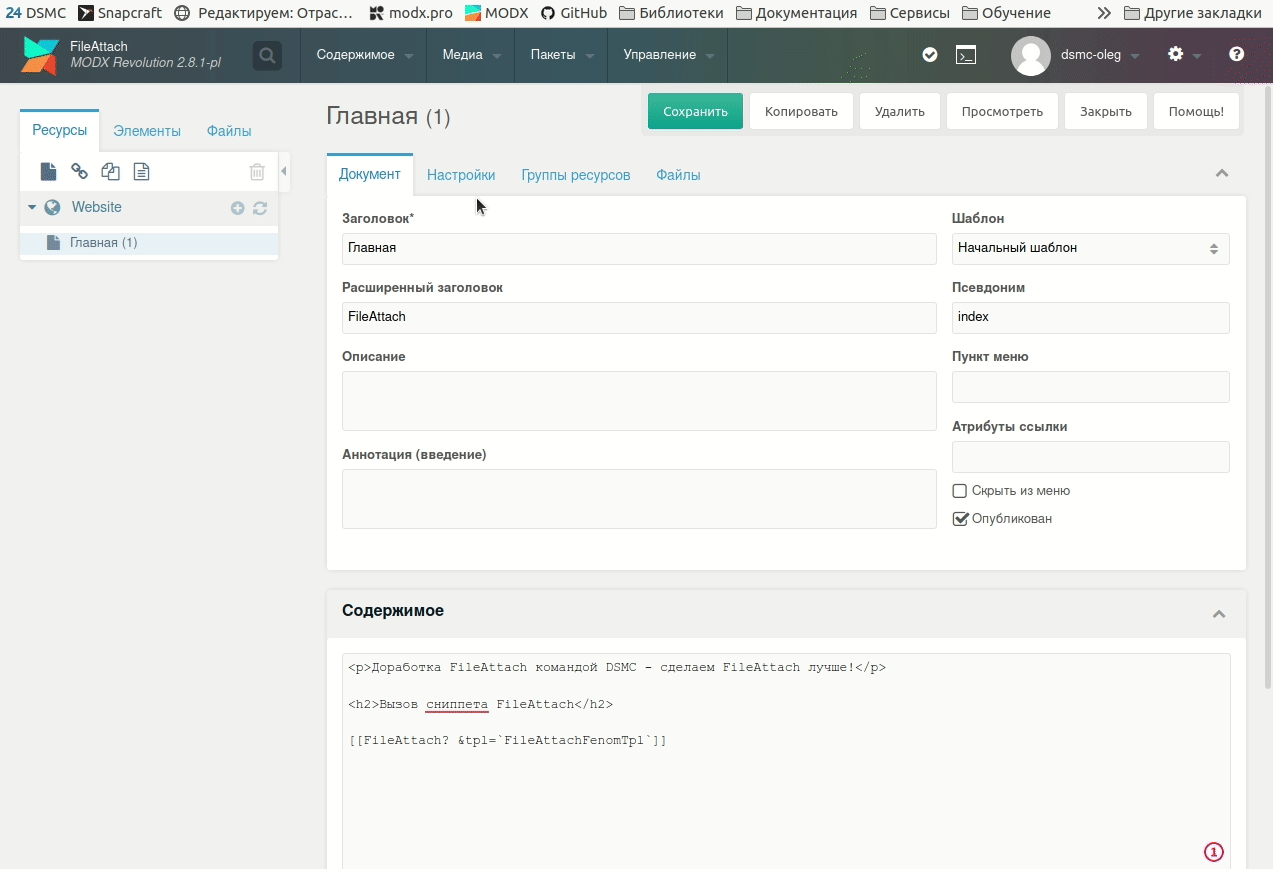Click the Аннотация (введение) text area
Screen dimensions: 1273x869
click(x=639, y=499)
